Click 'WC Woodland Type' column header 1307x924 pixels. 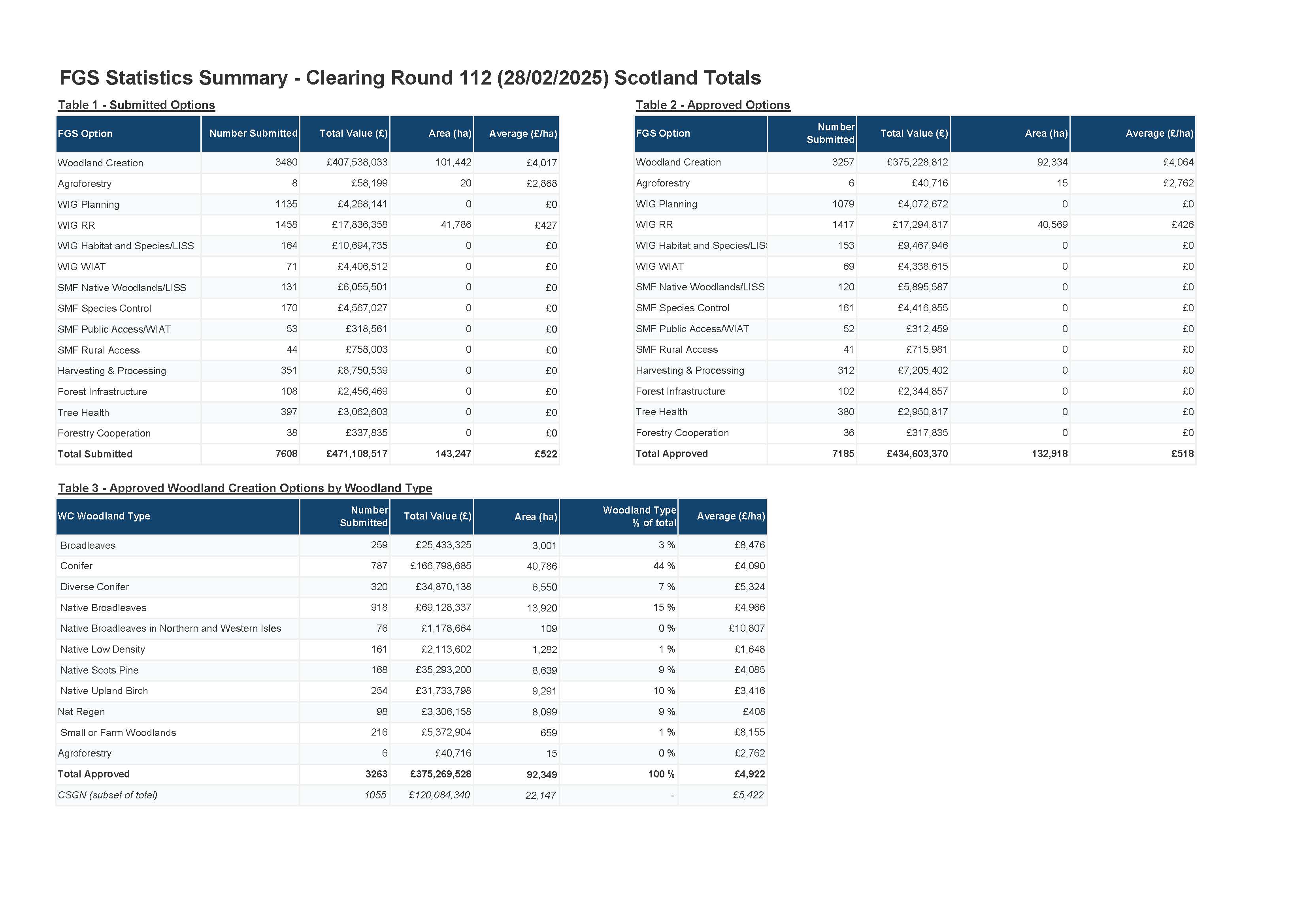point(104,516)
